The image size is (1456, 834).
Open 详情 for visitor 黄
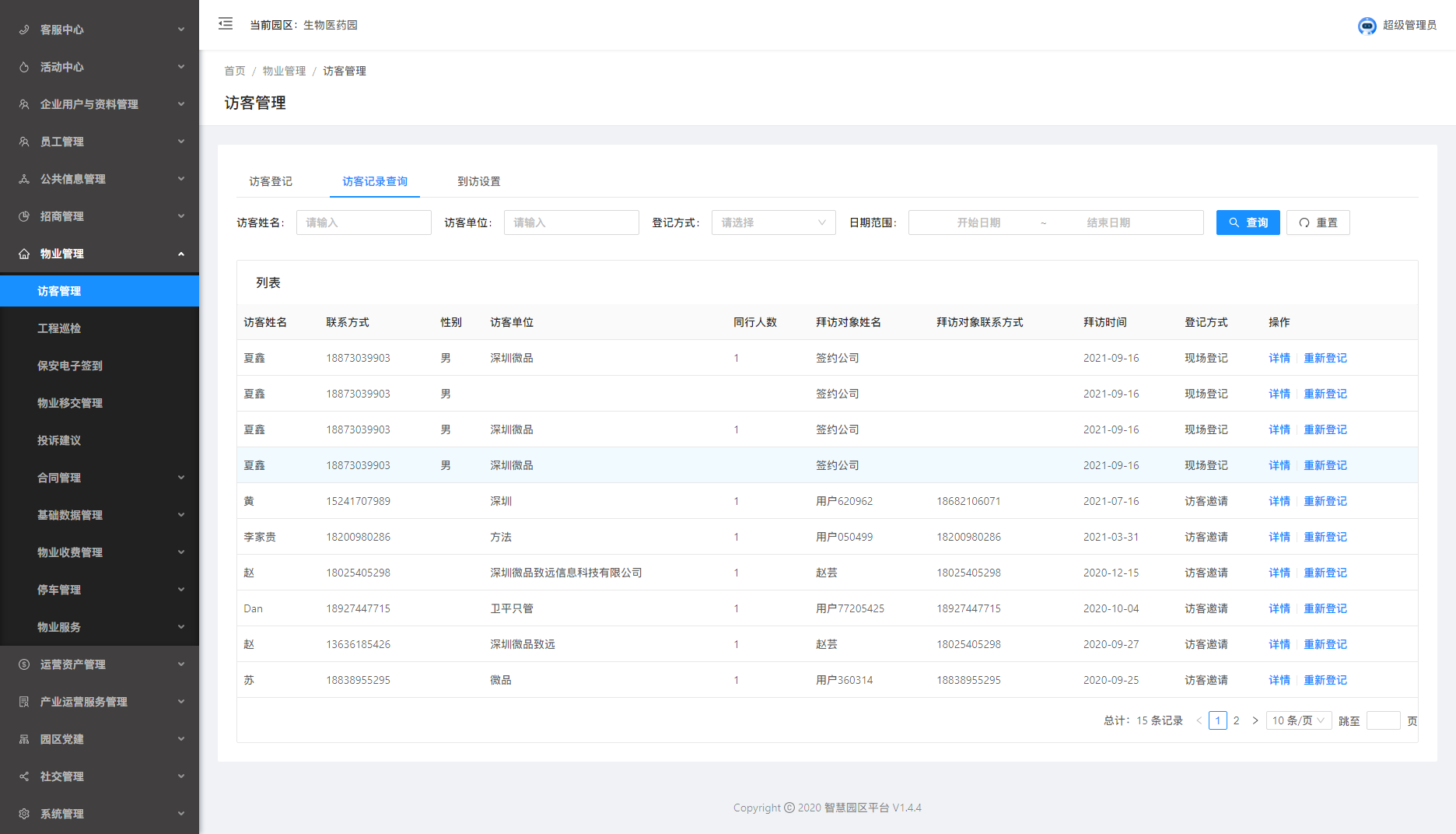point(1279,501)
